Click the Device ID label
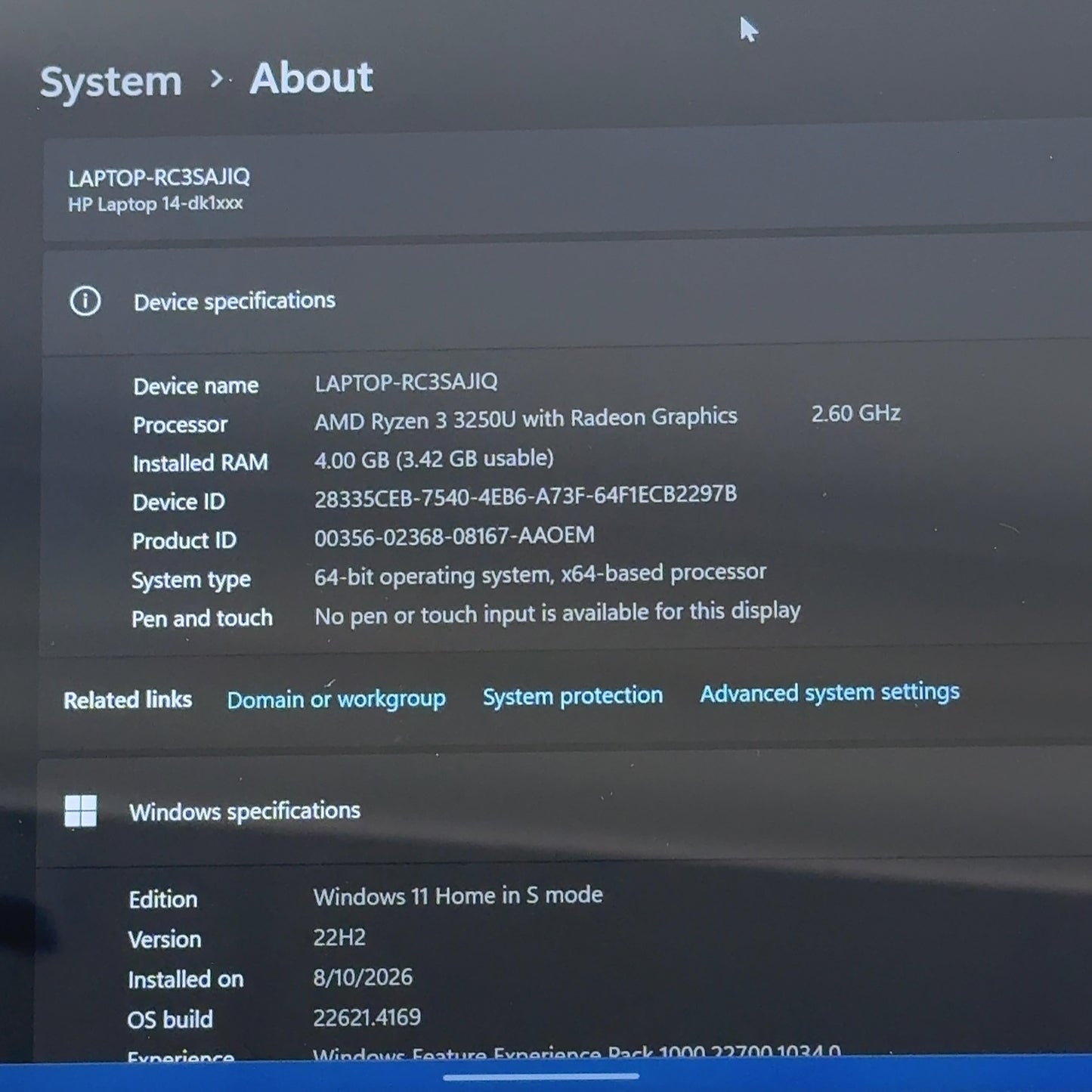 tap(178, 503)
